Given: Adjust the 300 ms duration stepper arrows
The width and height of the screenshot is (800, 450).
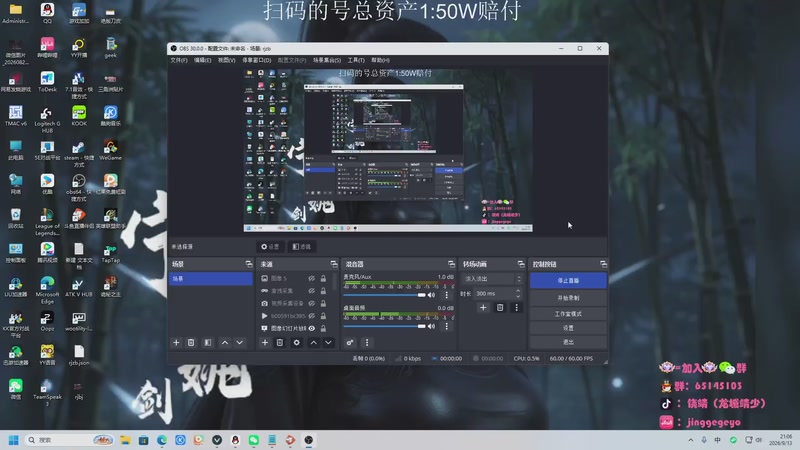Looking at the screenshot, I should [518, 293].
